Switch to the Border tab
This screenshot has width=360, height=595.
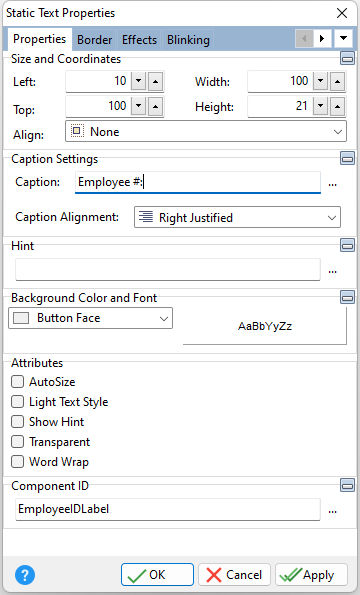94,39
